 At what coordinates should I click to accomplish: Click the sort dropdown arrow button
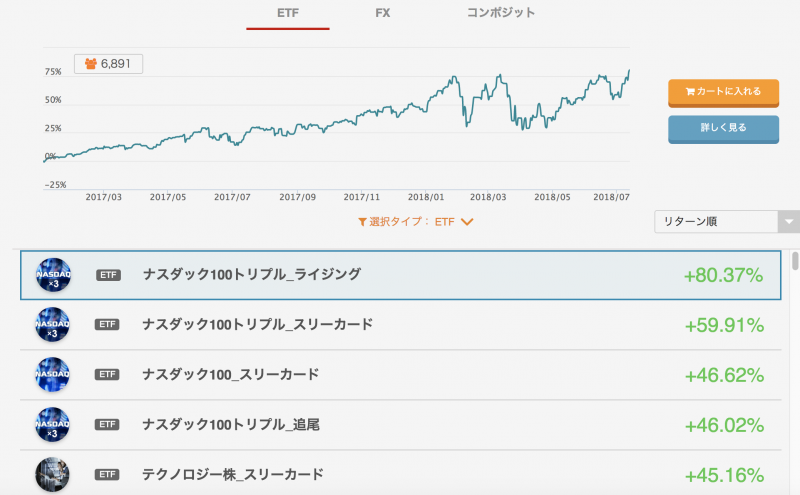coord(789,221)
